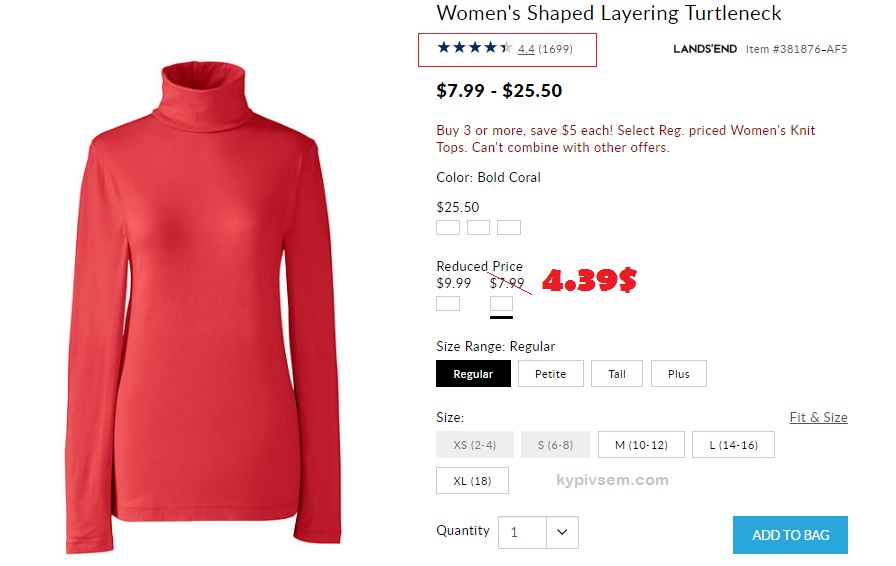Image resolution: width=896 pixels, height=566 pixels.
Task: Select size XL (18)
Action: click(472, 481)
